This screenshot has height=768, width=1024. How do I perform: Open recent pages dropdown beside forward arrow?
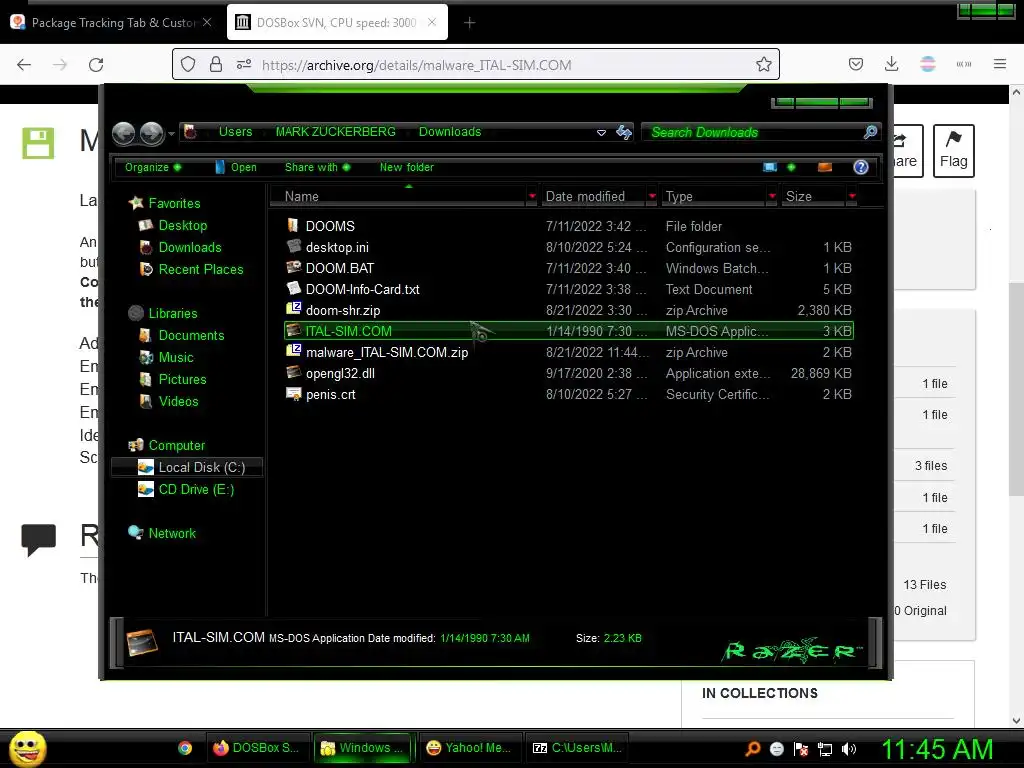coord(171,134)
